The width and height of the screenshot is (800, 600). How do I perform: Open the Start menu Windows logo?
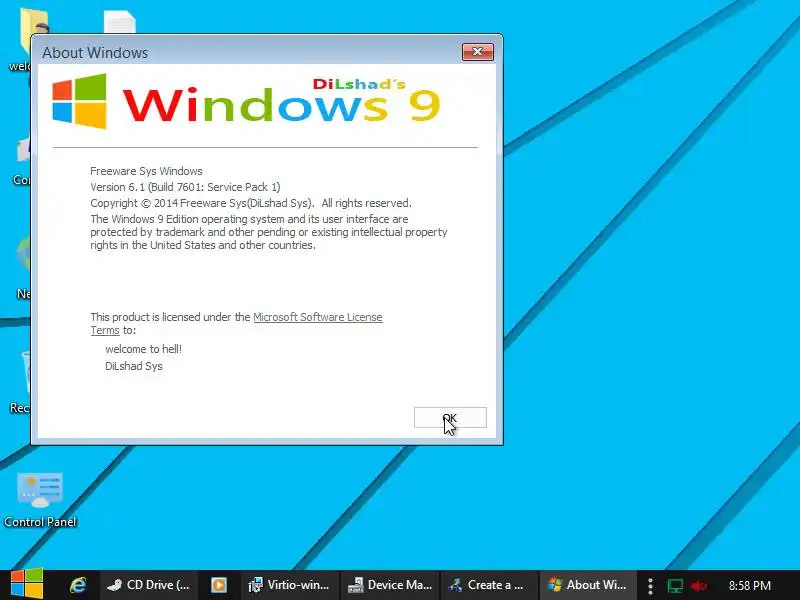(x=27, y=584)
